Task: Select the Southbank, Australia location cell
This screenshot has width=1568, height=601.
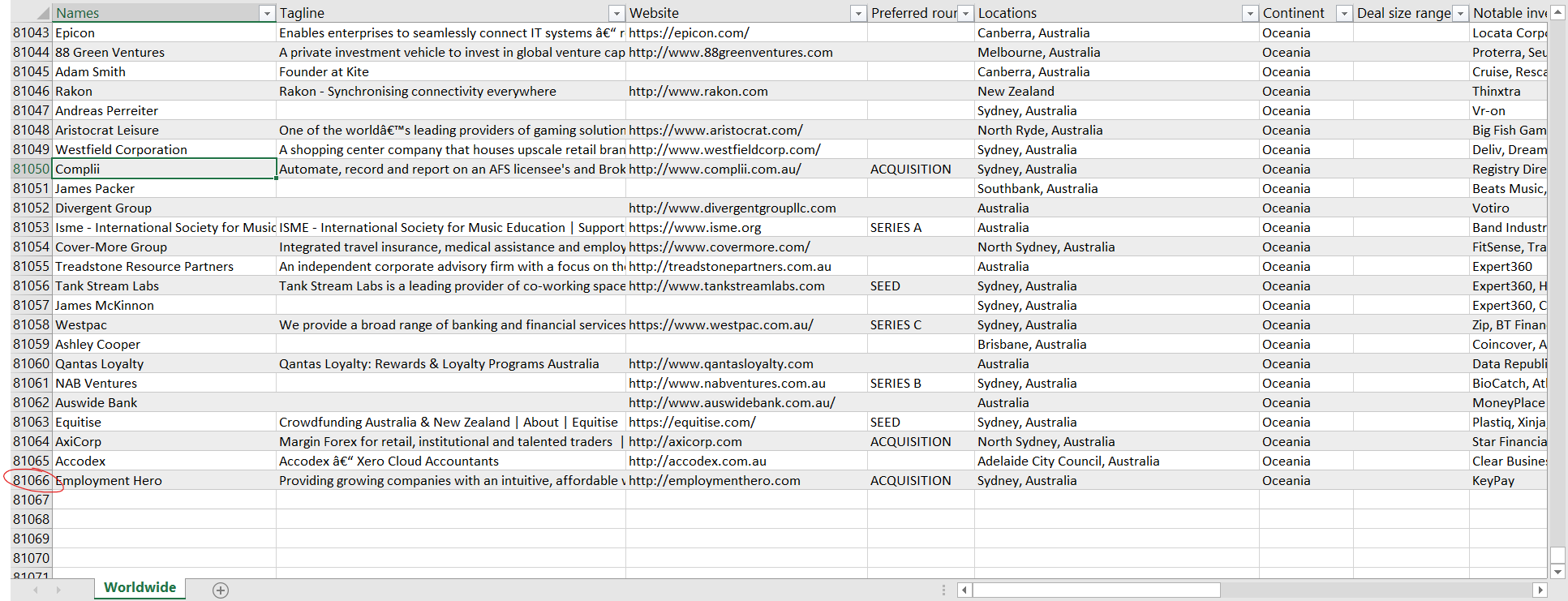Action: 1117,188
